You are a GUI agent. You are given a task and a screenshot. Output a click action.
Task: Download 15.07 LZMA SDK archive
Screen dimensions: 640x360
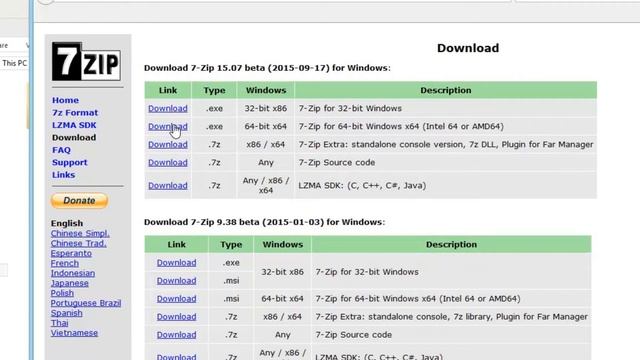click(168, 185)
